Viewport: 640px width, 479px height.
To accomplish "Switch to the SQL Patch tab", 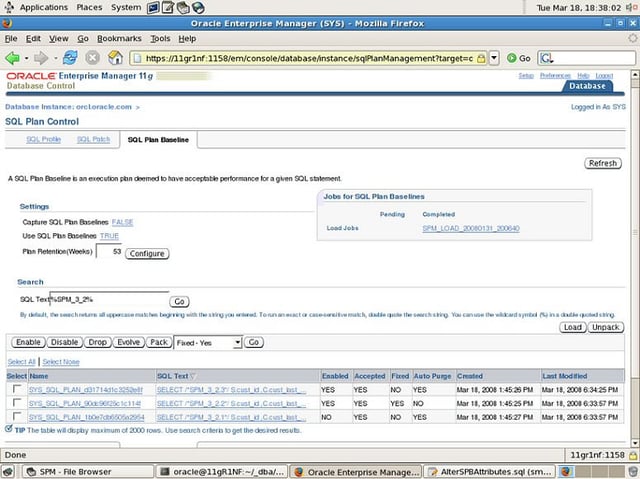I will [x=93, y=139].
